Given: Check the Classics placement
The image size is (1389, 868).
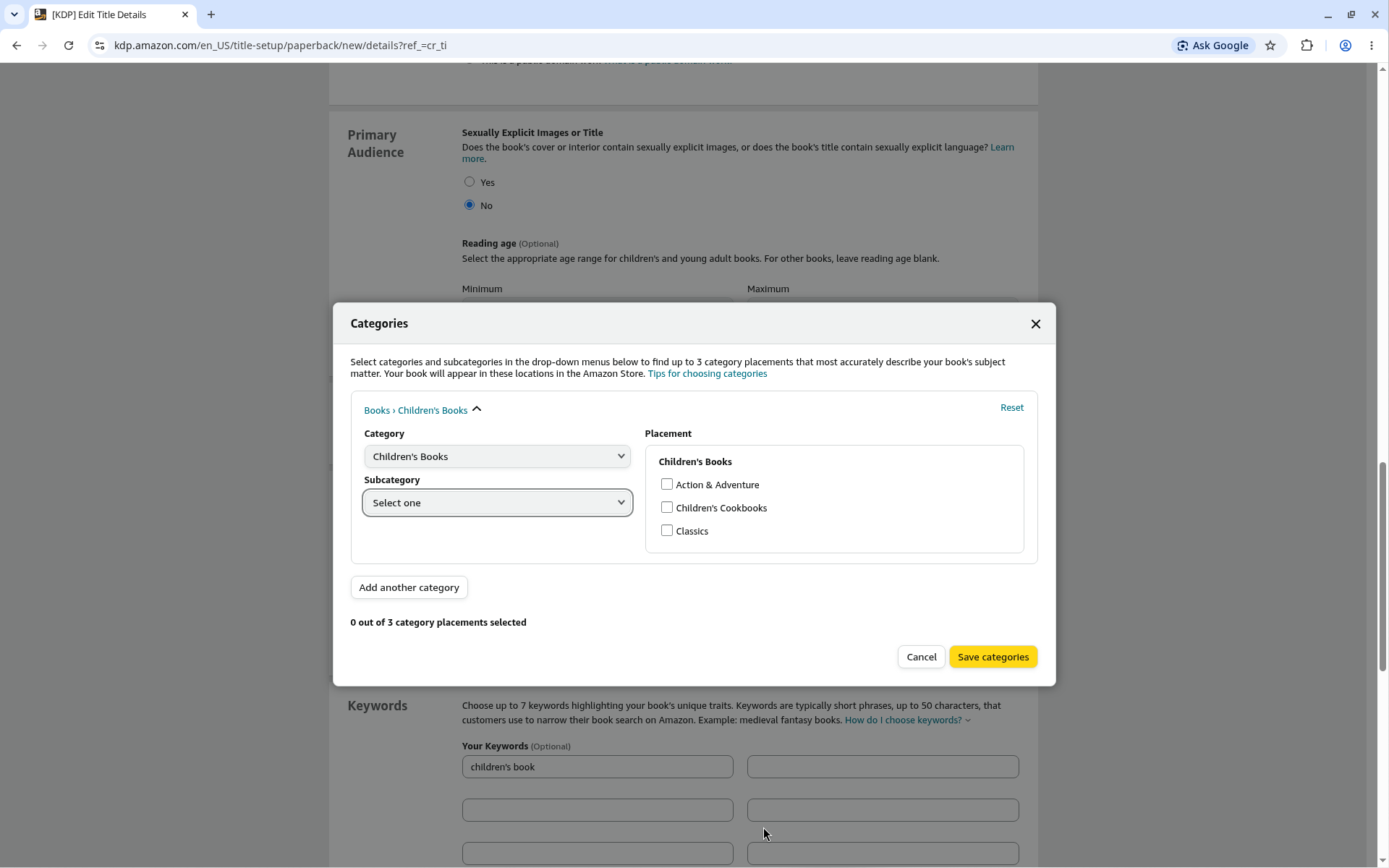Looking at the screenshot, I should point(666,531).
